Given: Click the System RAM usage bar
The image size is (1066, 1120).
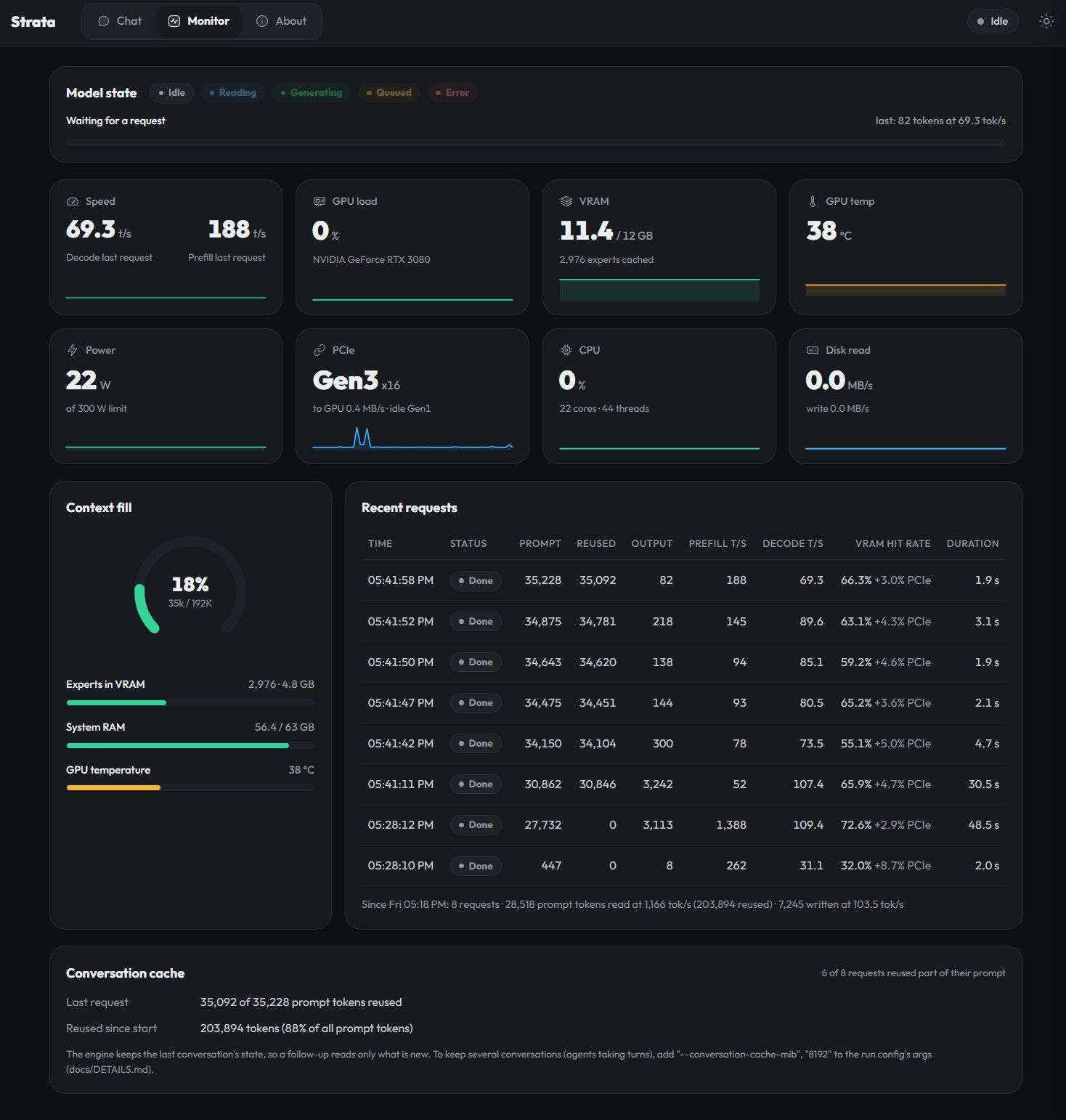Looking at the screenshot, I should 190,745.
